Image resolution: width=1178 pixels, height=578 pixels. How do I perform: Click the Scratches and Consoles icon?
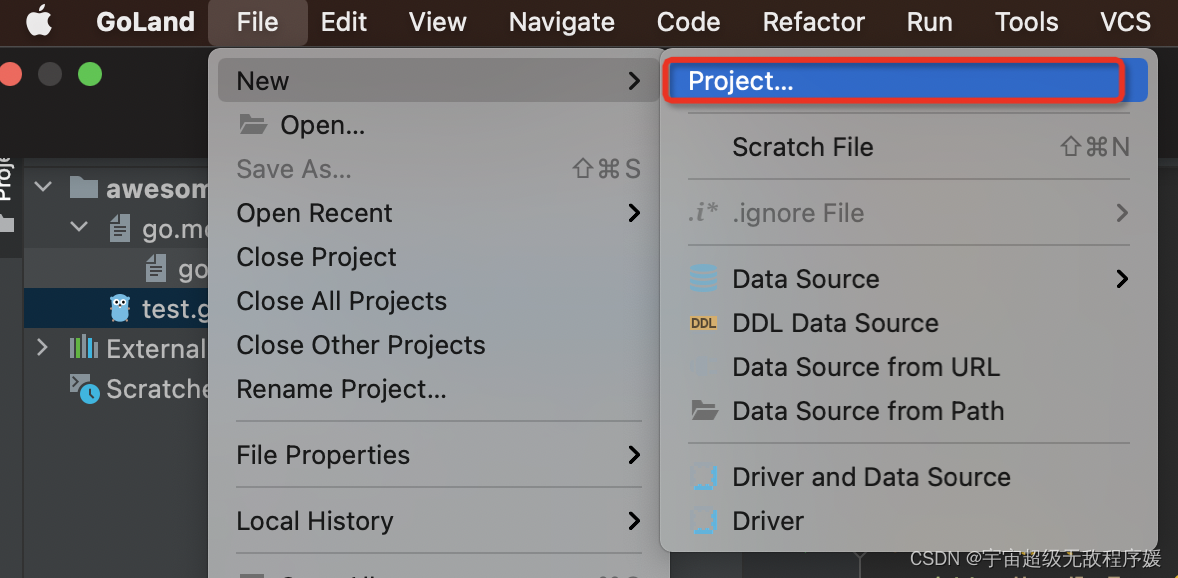pyautogui.click(x=84, y=389)
